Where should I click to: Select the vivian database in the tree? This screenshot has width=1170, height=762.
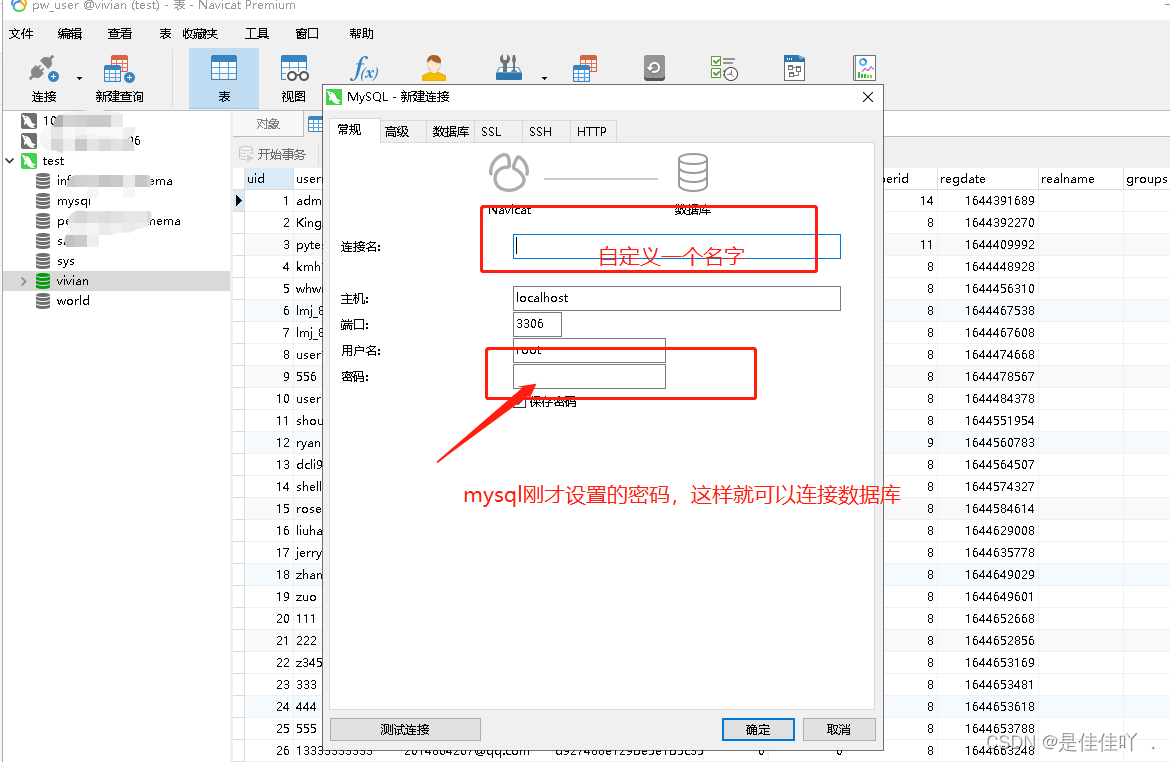point(72,281)
